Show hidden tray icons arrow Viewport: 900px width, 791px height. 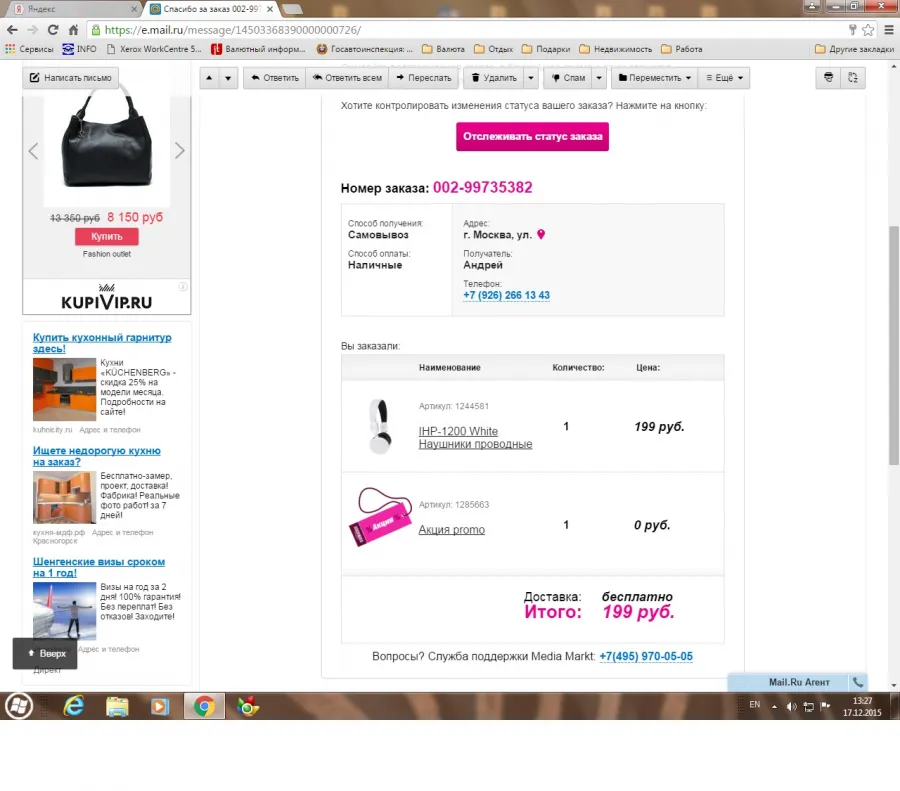click(774, 706)
